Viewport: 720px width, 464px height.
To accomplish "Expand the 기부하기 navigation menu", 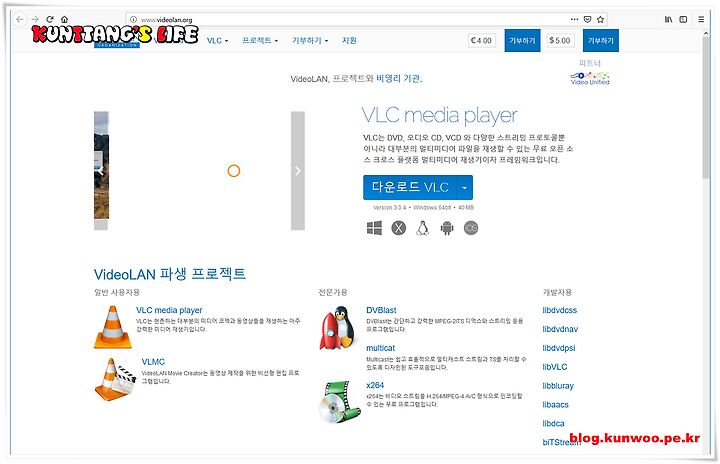I will [310, 40].
